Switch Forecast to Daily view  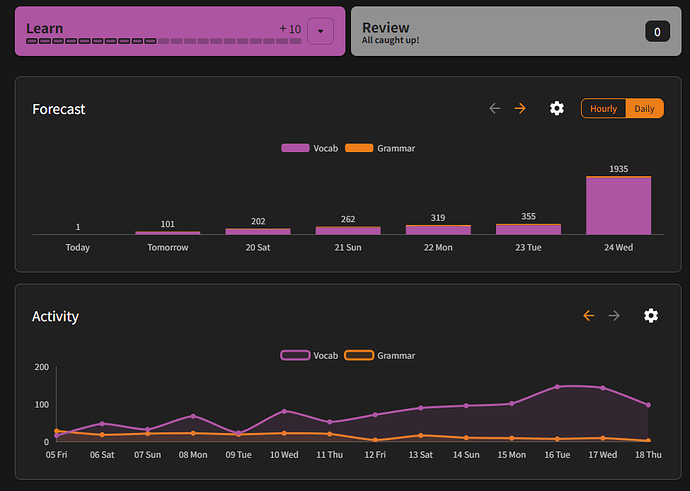tap(644, 108)
